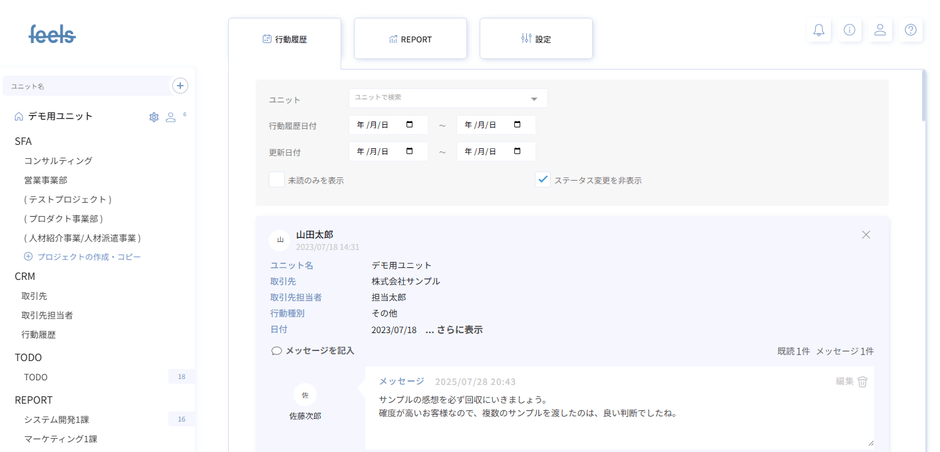Click the SFA section heading

click(23, 141)
